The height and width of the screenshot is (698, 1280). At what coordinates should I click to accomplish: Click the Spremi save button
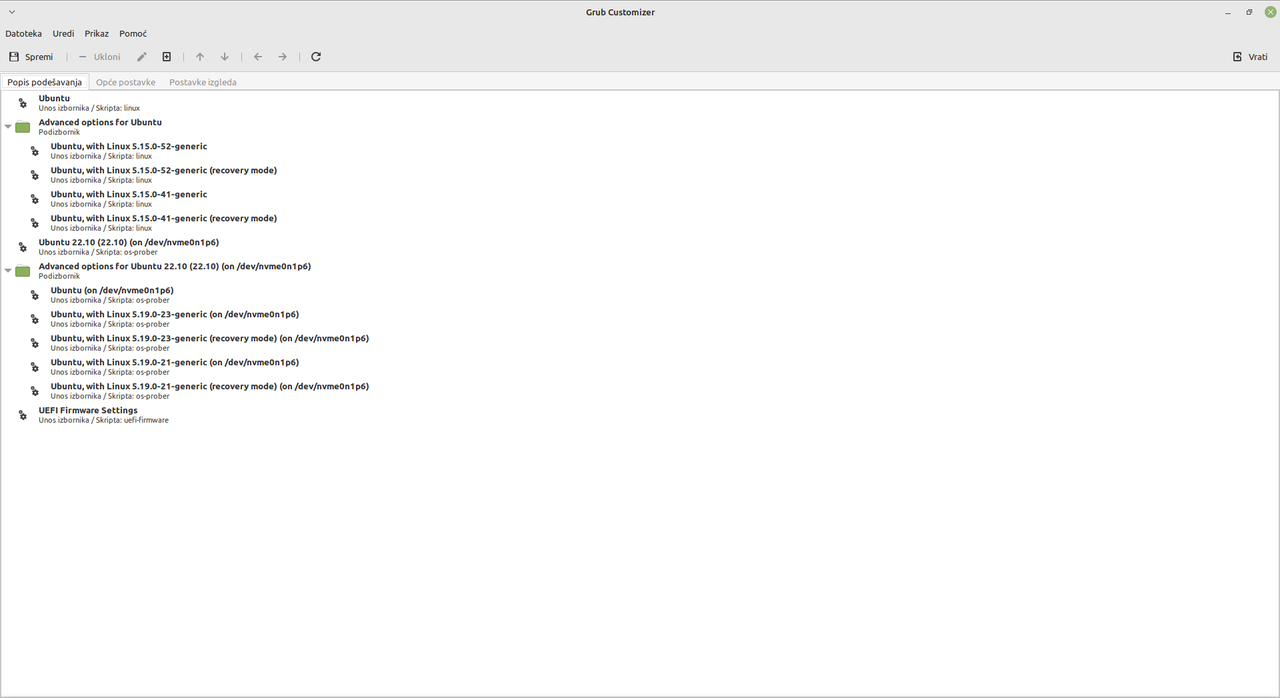[x=31, y=57]
